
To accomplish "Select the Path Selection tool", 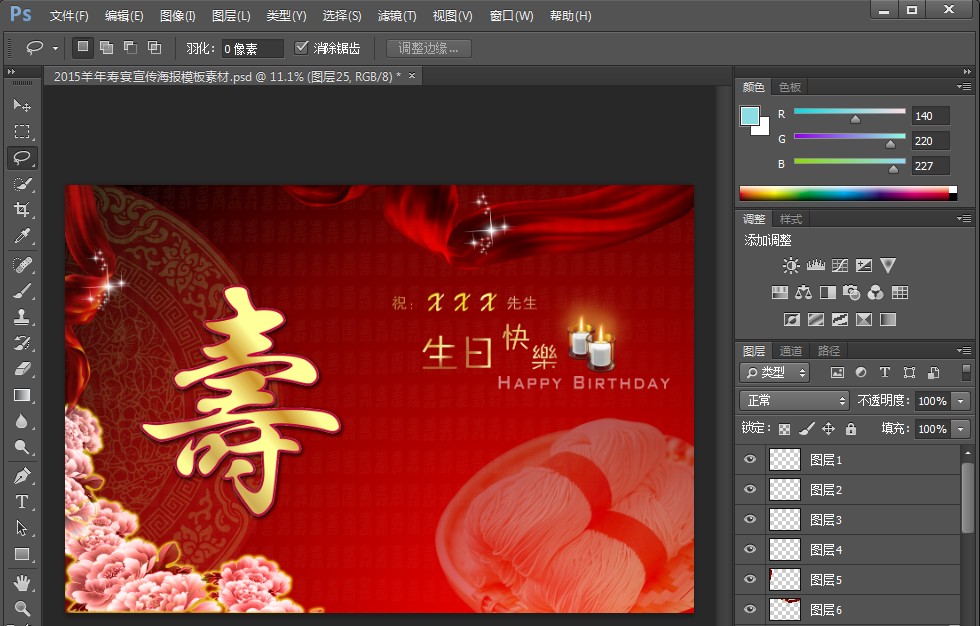I will pos(22,528).
